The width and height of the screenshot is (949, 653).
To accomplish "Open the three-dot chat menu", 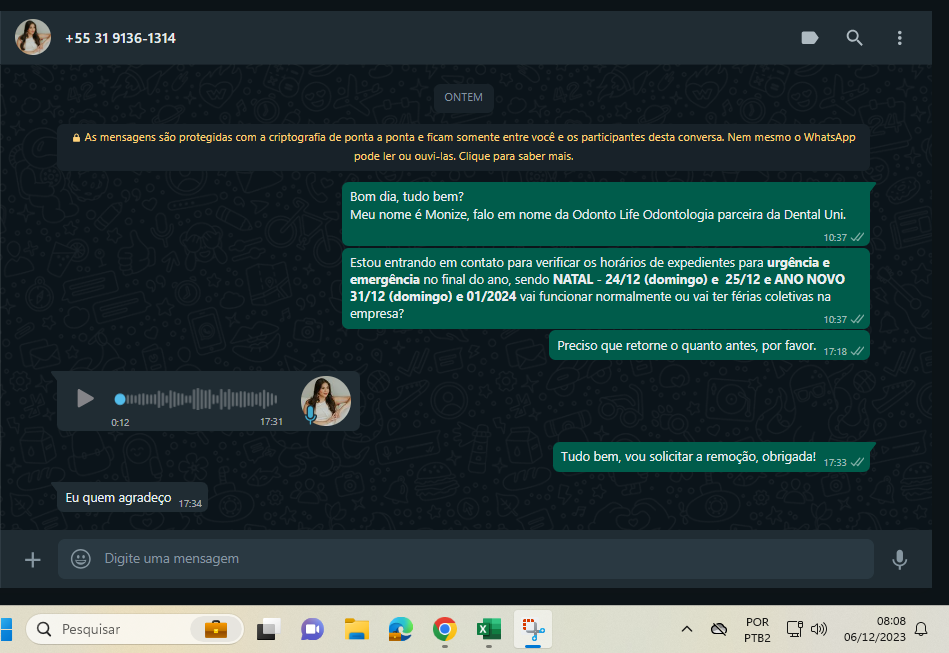I will pyautogui.click(x=899, y=38).
